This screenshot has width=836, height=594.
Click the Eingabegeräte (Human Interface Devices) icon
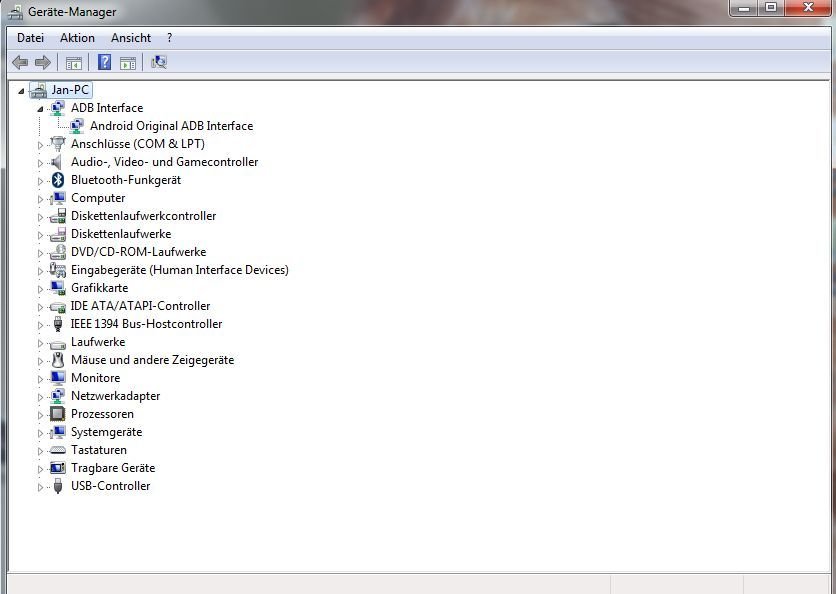click(x=58, y=270)
